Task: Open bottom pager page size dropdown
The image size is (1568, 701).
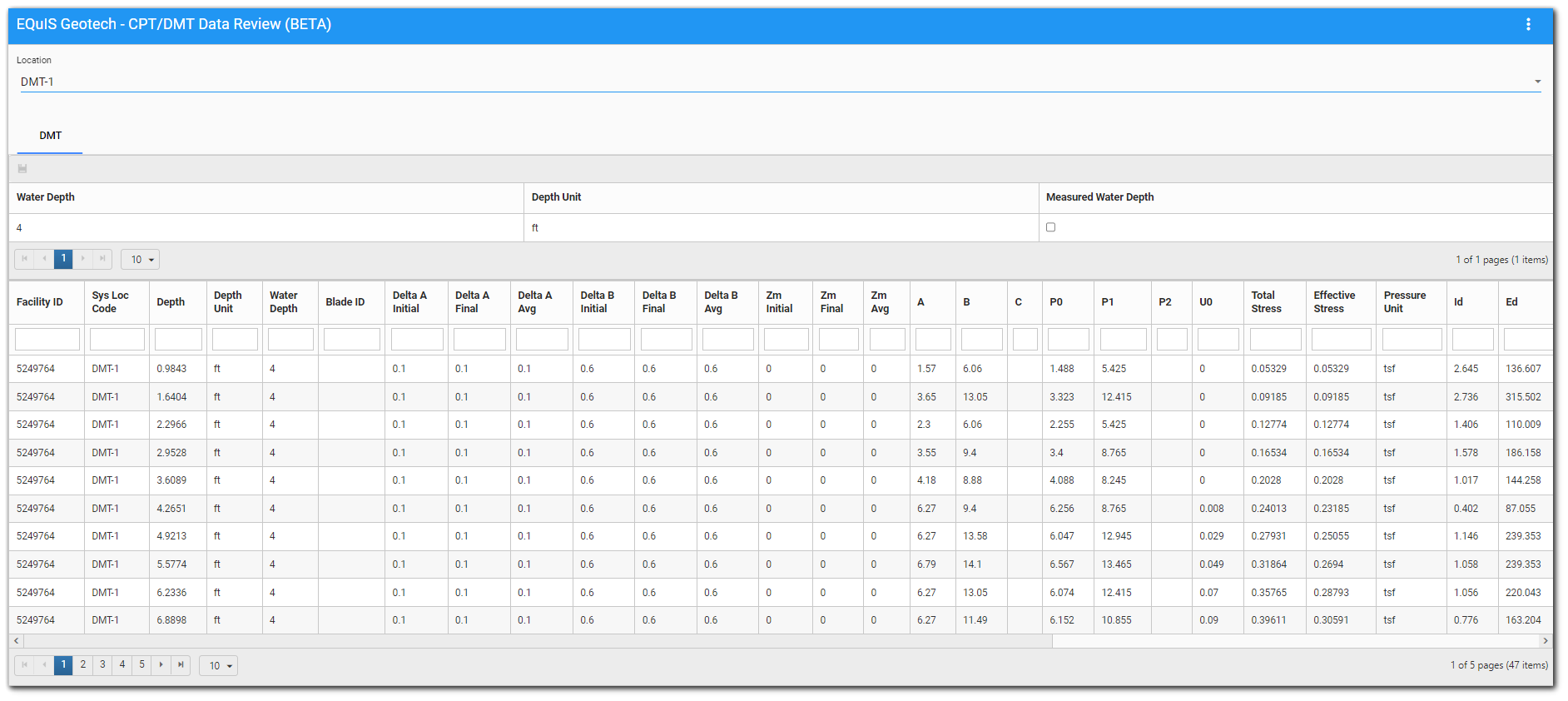Action: (x=218, y=666)
